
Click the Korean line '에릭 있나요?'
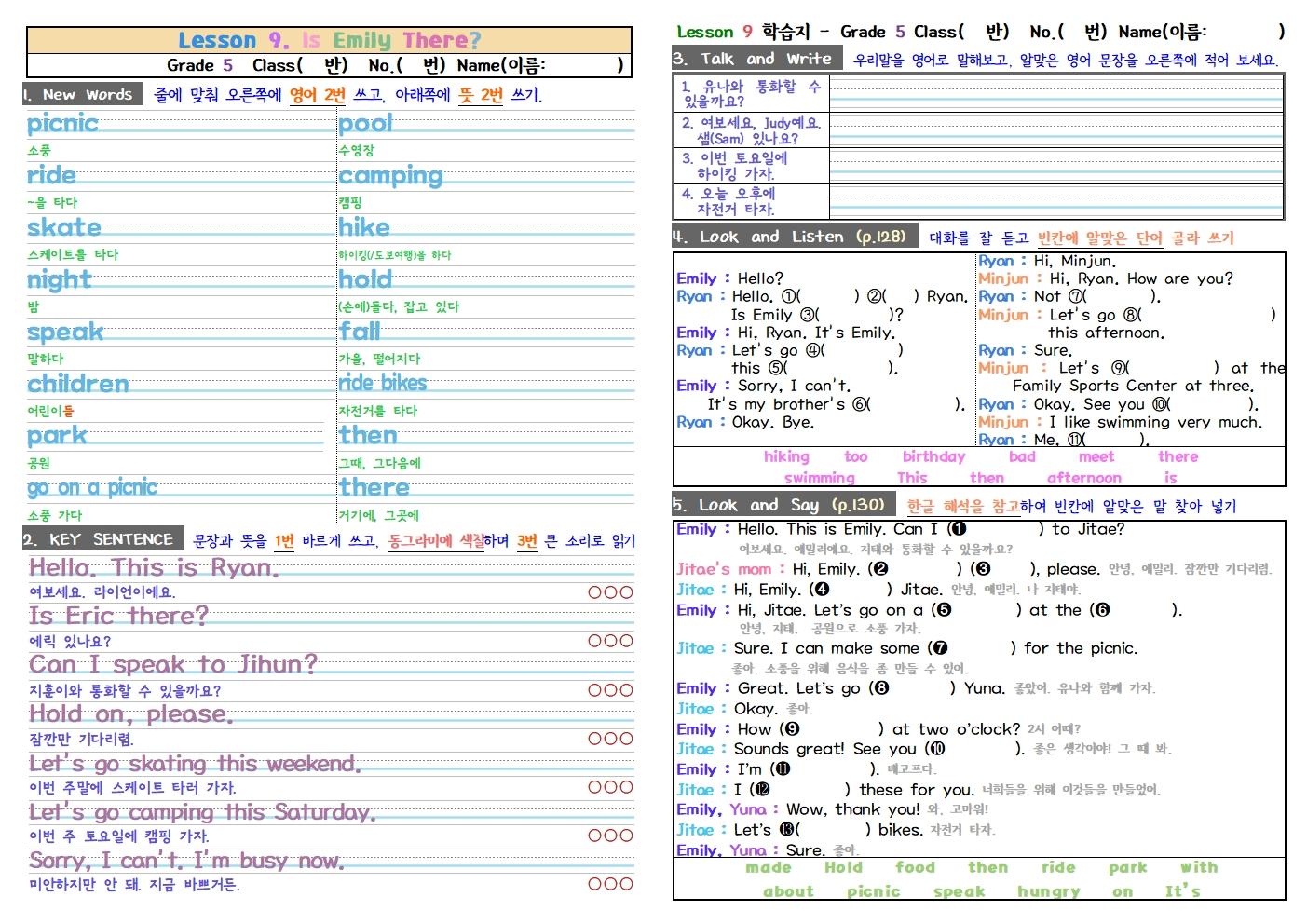click(70, 642)
